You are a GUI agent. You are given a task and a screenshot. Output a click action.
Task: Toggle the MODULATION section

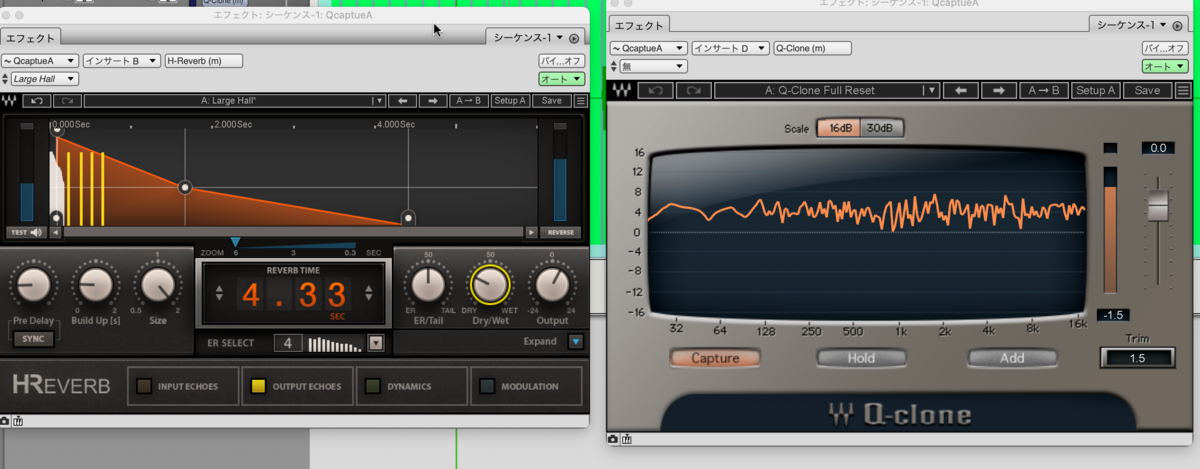click(x=527, y=386)
